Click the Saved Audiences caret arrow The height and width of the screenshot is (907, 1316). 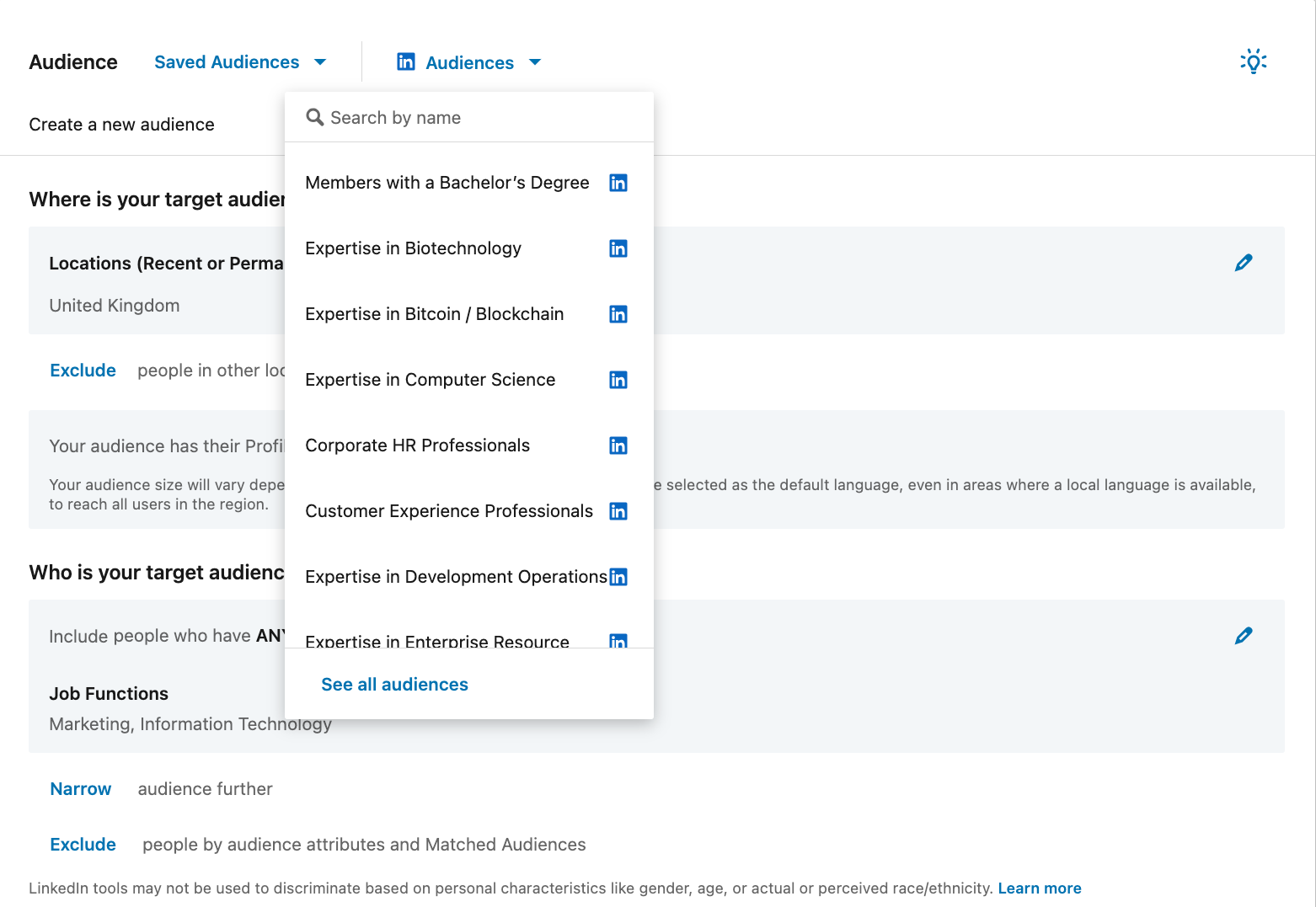pyautogui.click(x=320, y=62)
